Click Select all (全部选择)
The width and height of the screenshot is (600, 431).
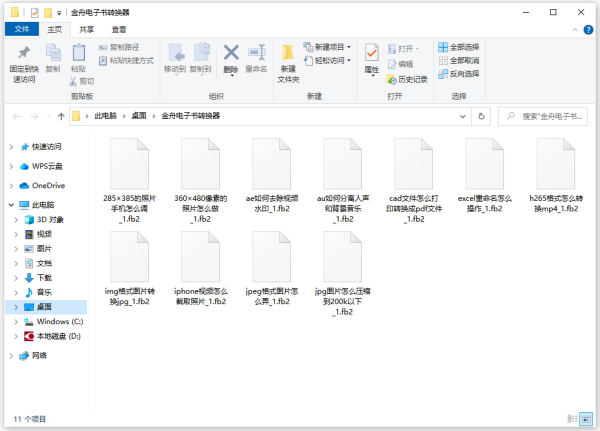point(459,47)
